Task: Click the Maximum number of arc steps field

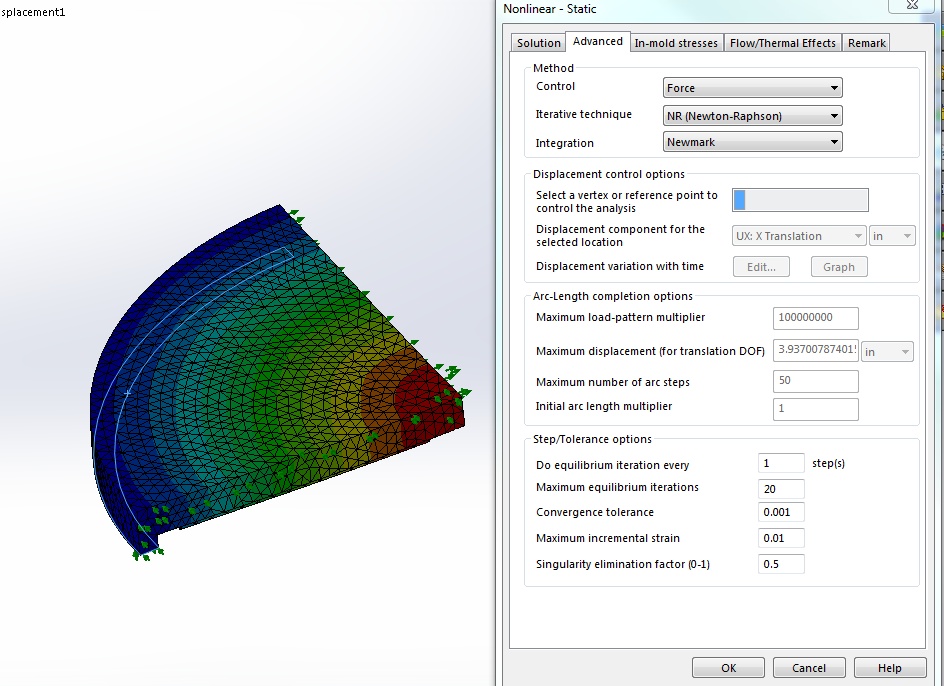Action: (815, 381)
